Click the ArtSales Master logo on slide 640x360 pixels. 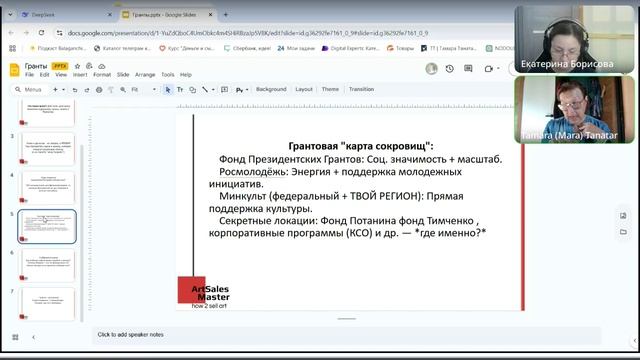pyautogui.click(x=204, y=292)
